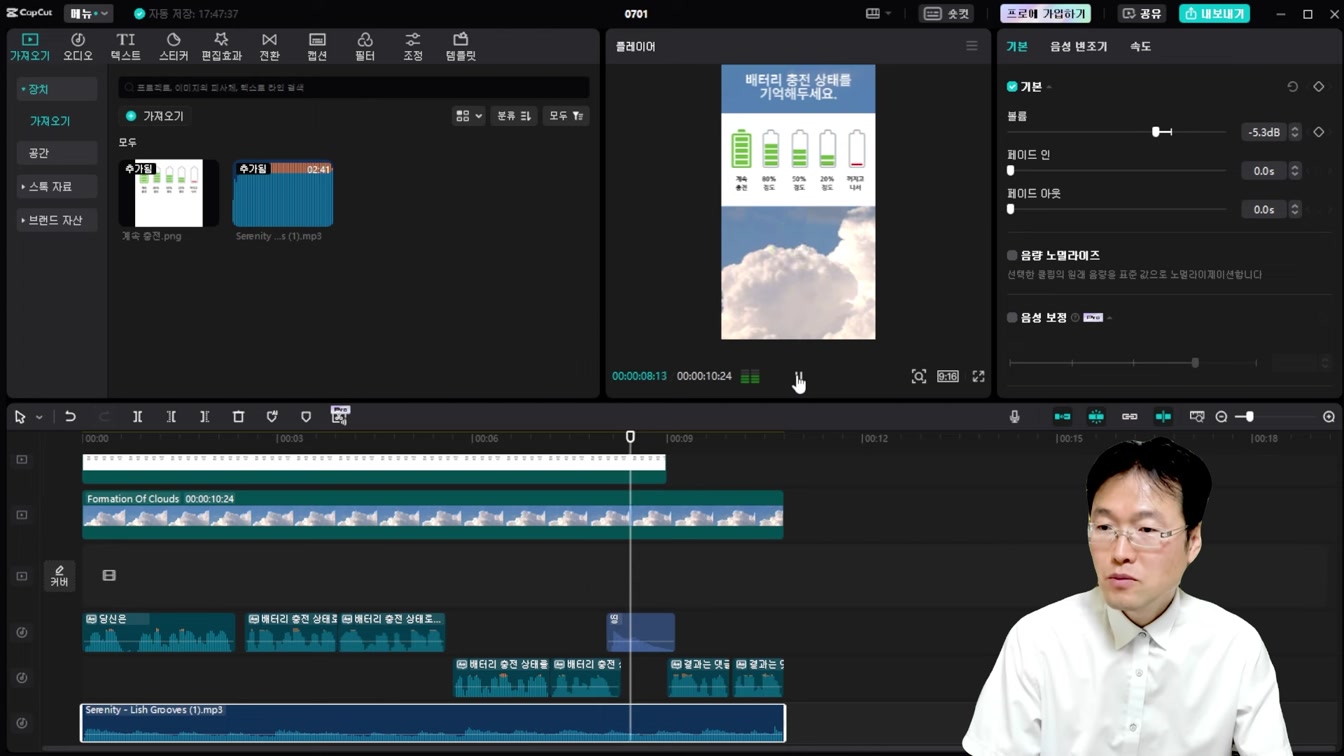The image size is (1344, 756).
Task: Click the Pro-labelled icon in the timeline toolbar
Action: click(340, 415)
